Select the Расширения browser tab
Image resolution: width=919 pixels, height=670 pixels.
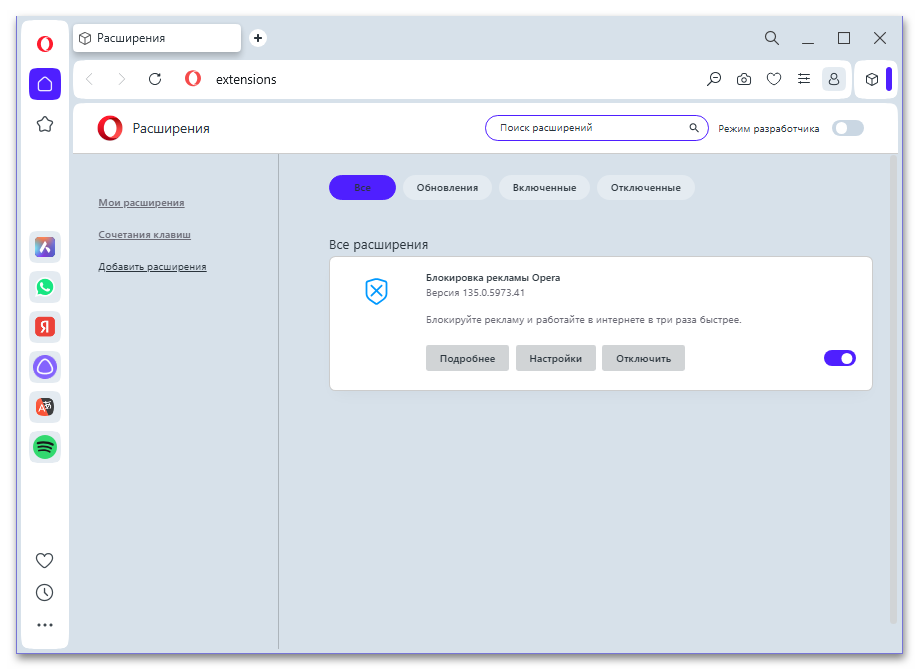[x=157, y=38]
